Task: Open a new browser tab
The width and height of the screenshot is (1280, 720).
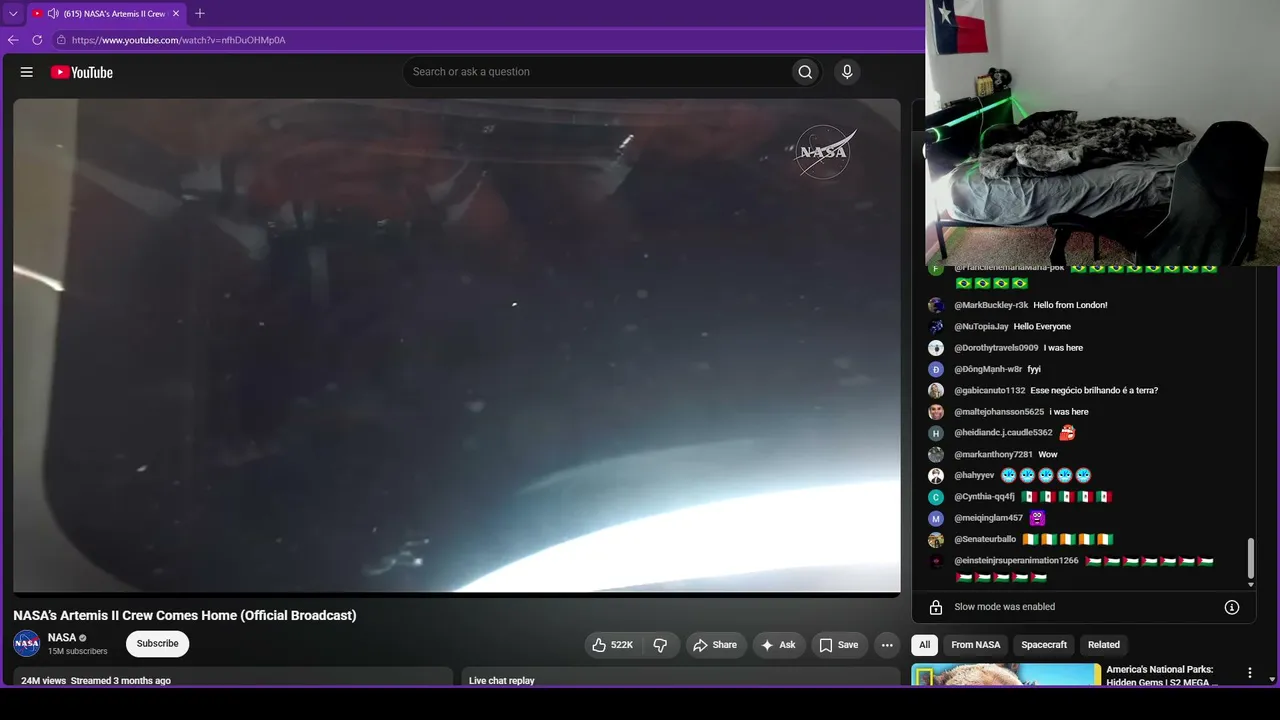Action: pos(199,14)
